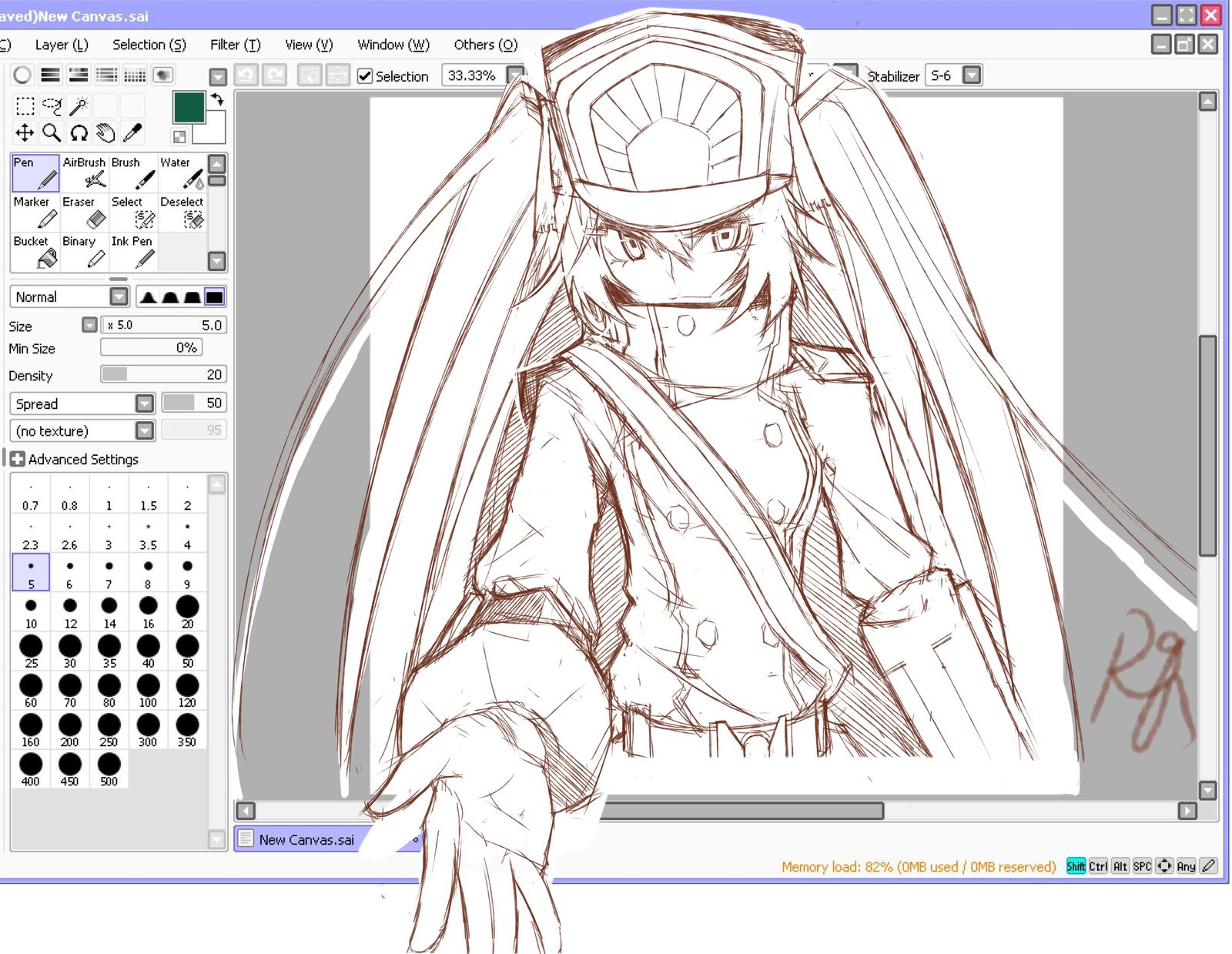
Task: Select brush size 100 preset
Action: coord(148,691)
